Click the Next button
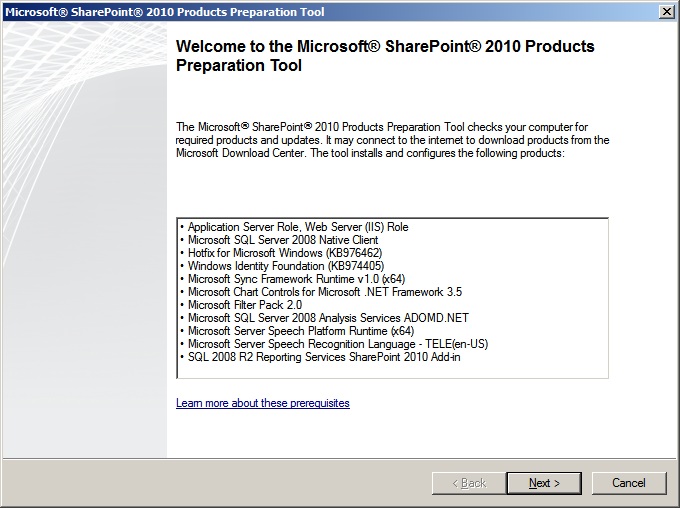This screenshot has height=508, width=680. click(x=544, y=483)
